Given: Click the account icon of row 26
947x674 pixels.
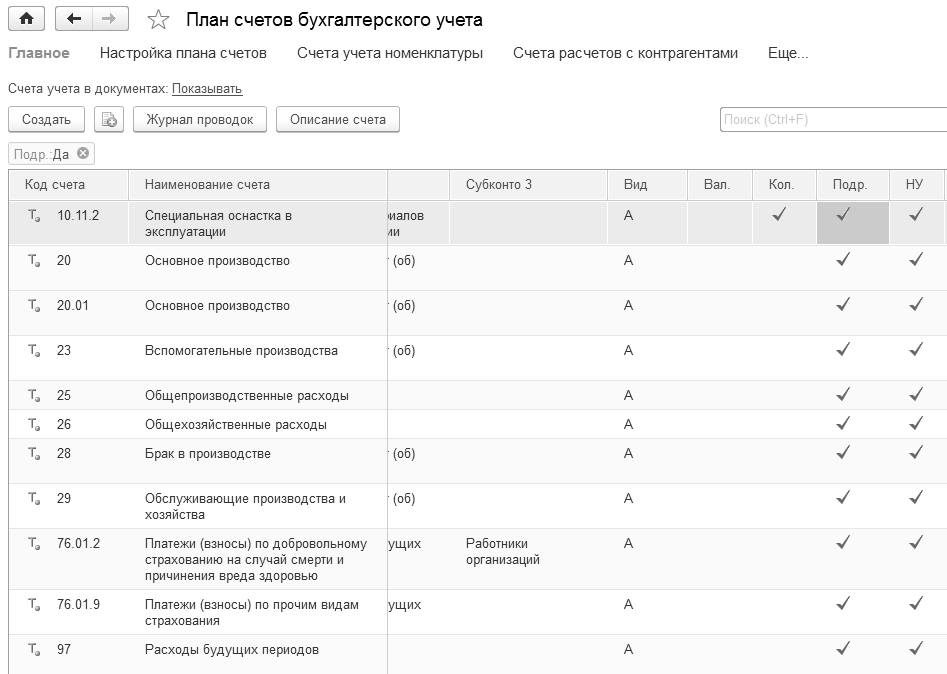Looking at the screenshot, I should coord(34,425).
